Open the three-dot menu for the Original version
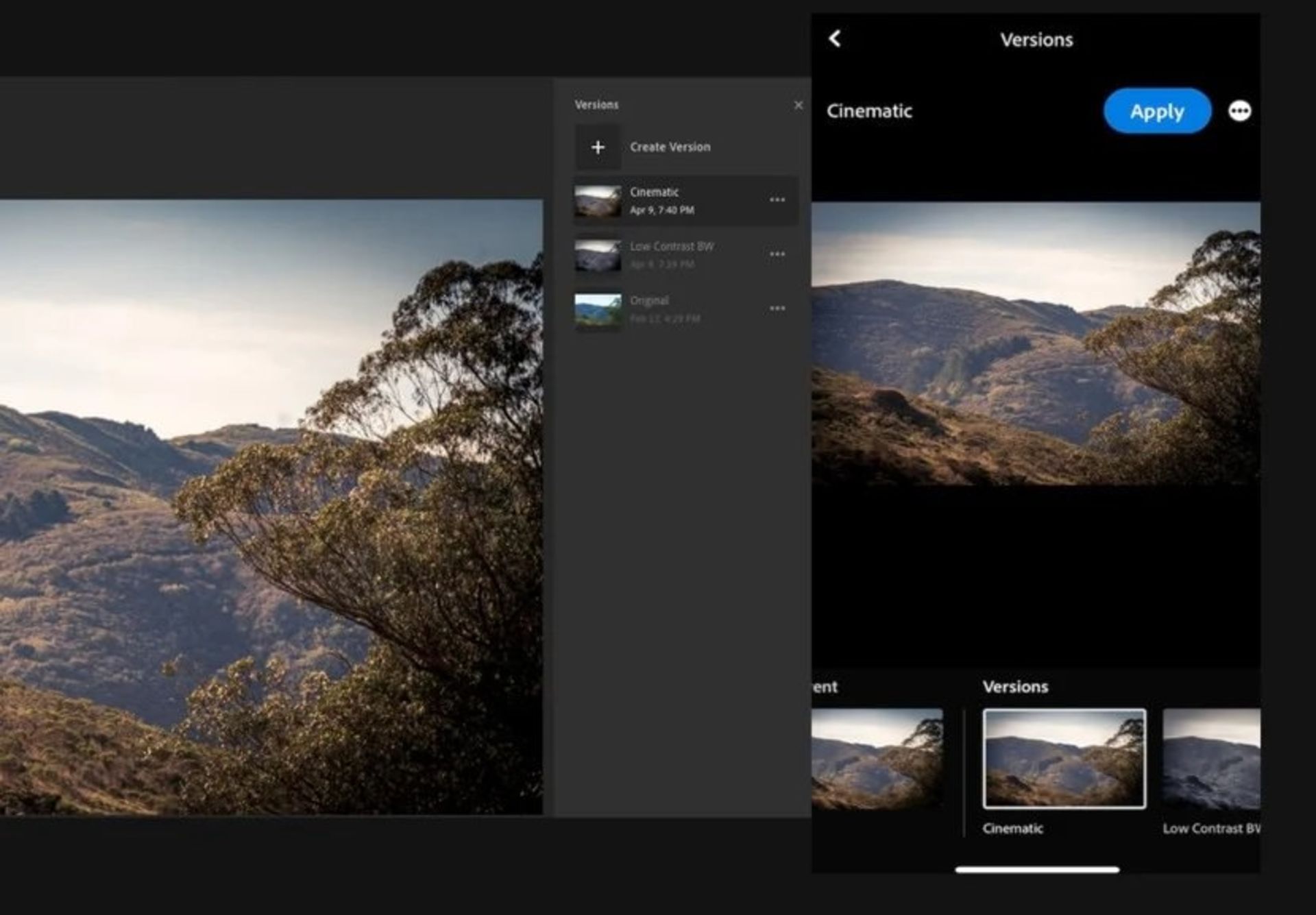The image size is (1316, 915). click(778, 308)
